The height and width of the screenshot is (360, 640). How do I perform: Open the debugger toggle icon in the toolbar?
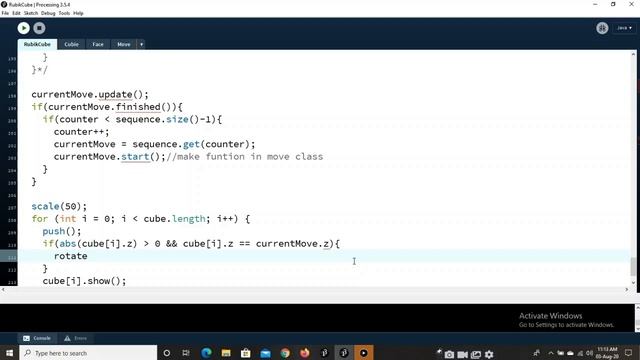tap(602, 28)
